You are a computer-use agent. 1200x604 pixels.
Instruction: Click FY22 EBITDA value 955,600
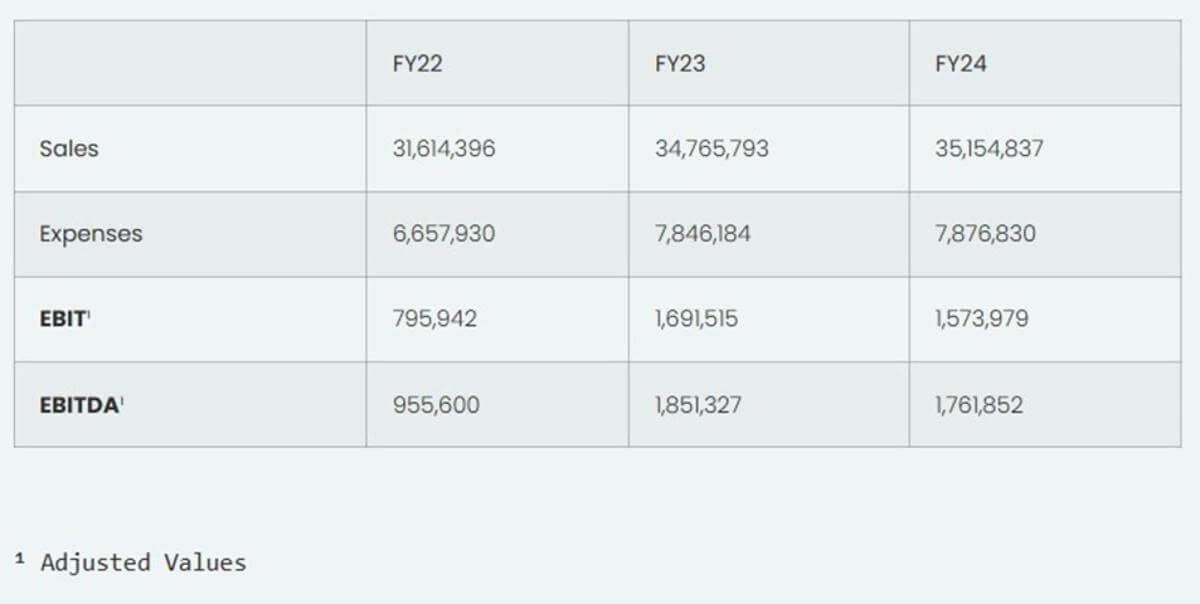tap(436, 405)
